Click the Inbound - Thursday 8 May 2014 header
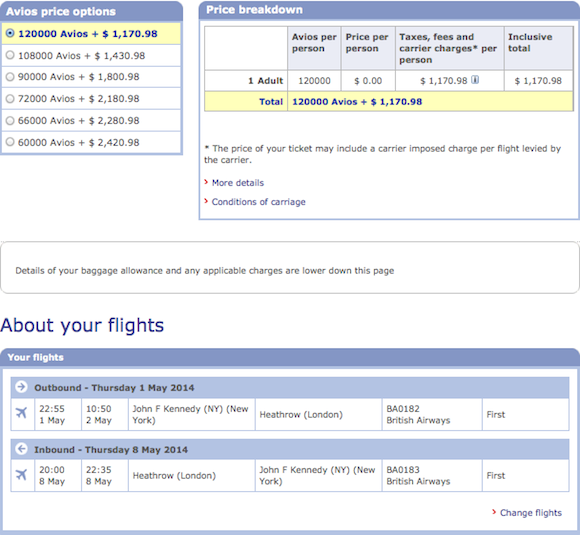 290,450
